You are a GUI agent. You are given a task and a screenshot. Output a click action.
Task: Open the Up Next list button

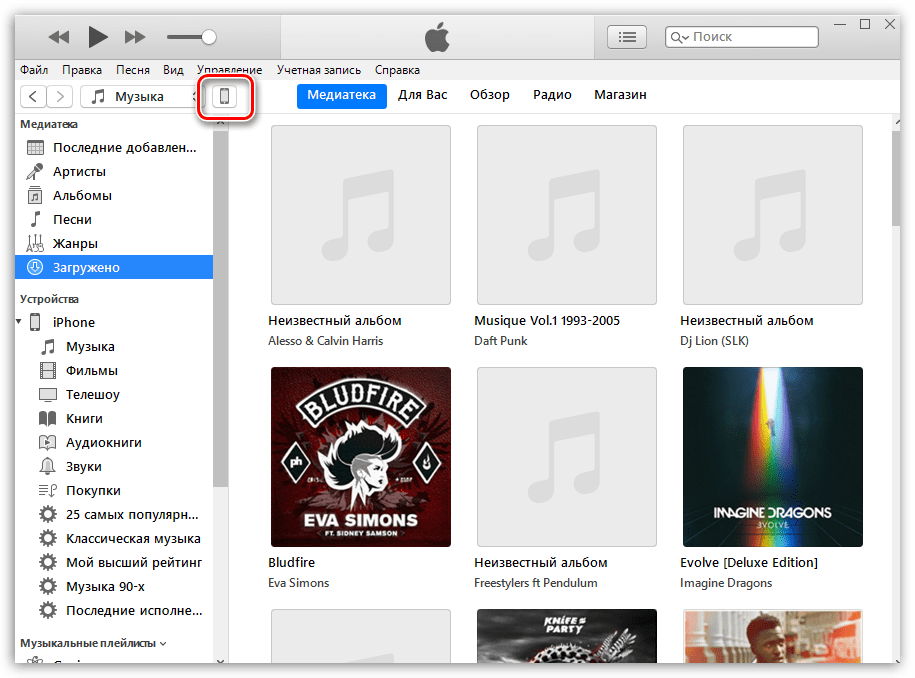pos(627,37)
